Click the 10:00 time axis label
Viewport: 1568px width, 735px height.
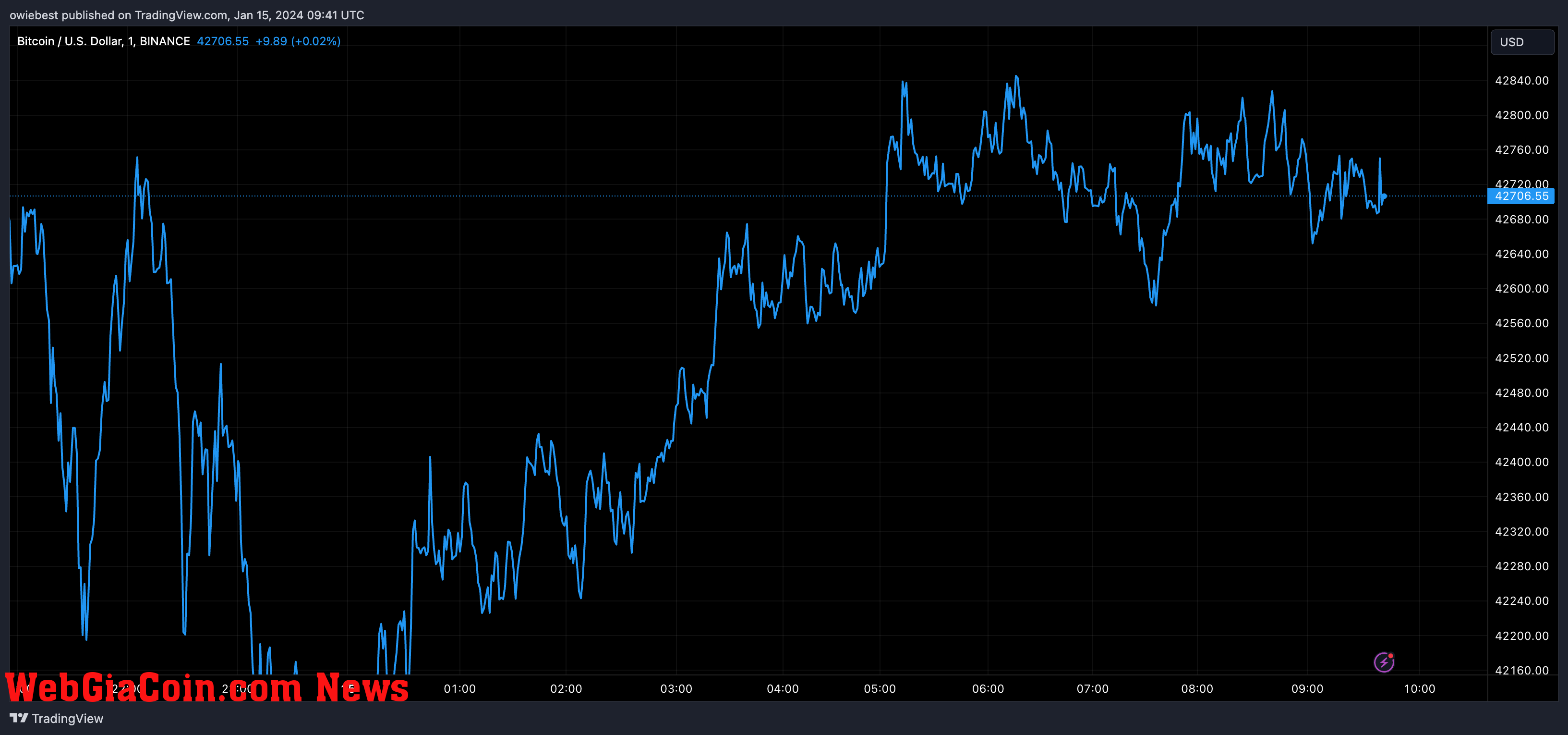(x=1420, y=689)
